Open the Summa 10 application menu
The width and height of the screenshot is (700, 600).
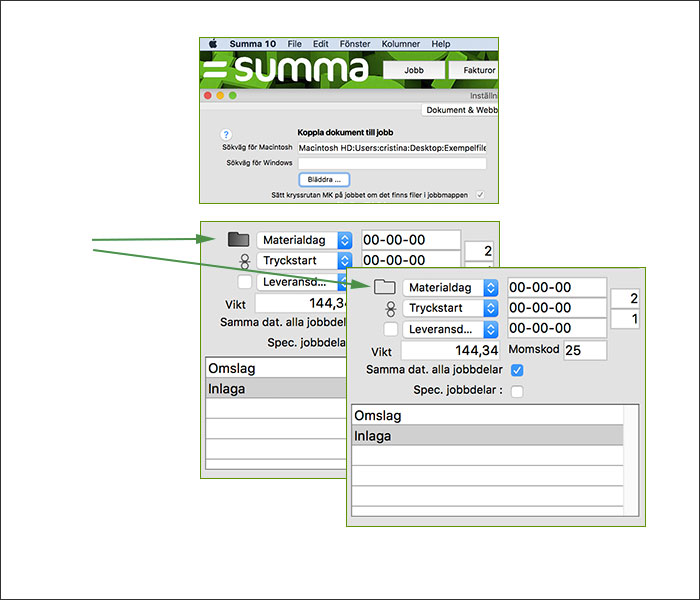252,44
